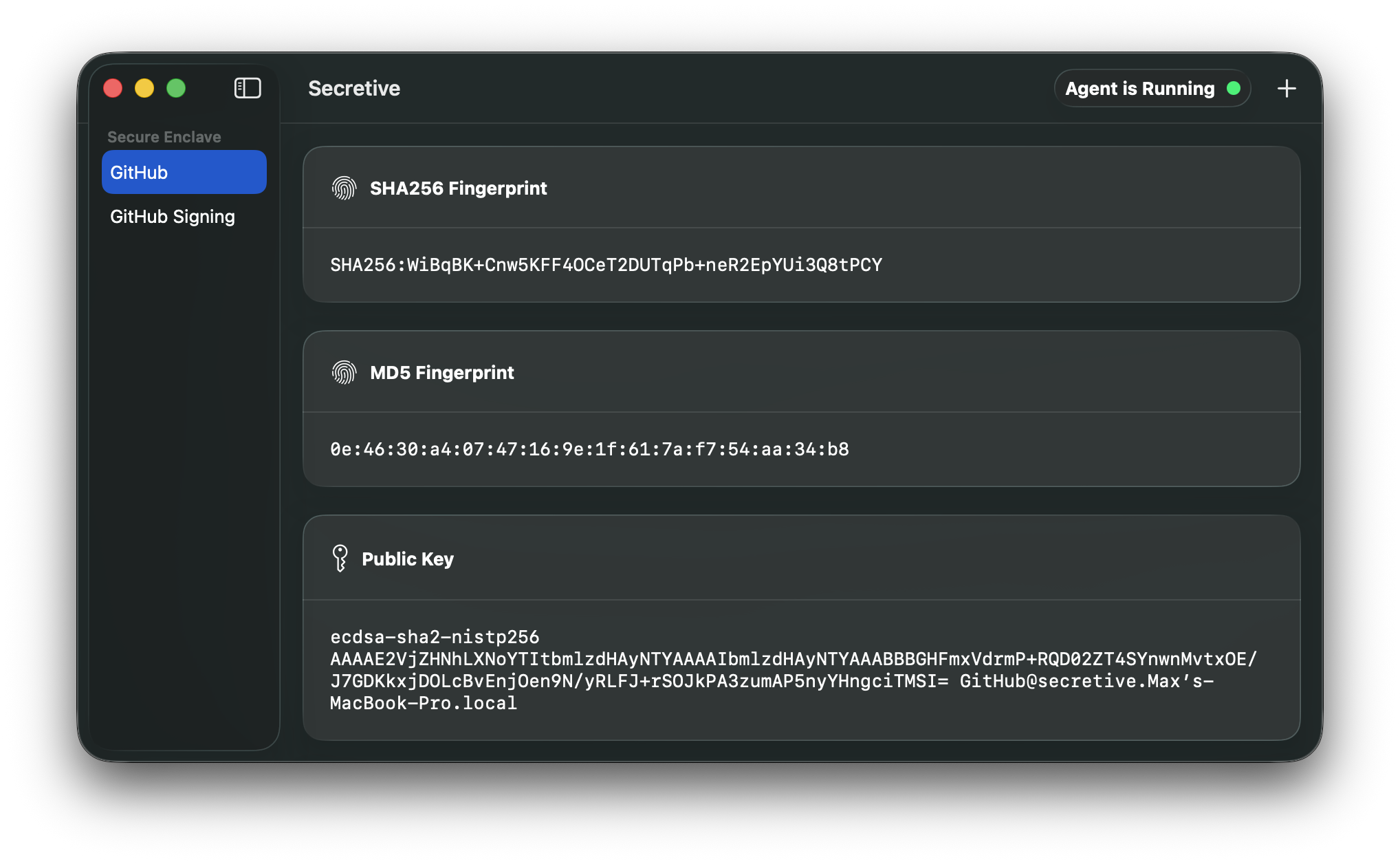Image resolution: width=1400 pixels, height=864 pixels.
Task: Click the plus icon to add secret
Action: (1287, 88)
